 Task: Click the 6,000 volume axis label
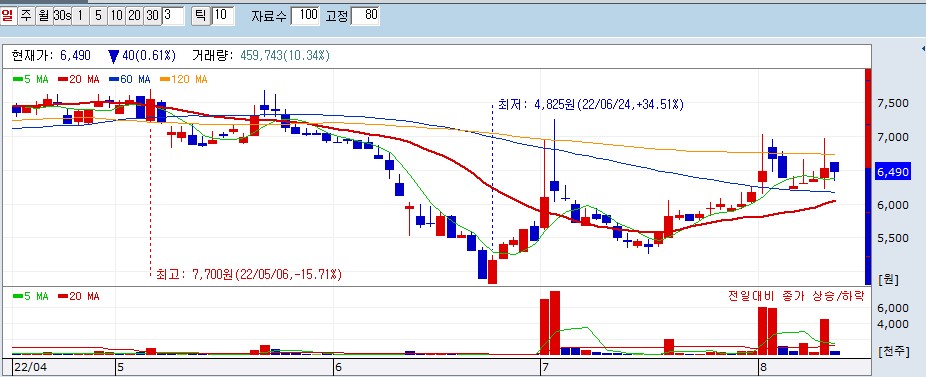(x=893, y=308)
